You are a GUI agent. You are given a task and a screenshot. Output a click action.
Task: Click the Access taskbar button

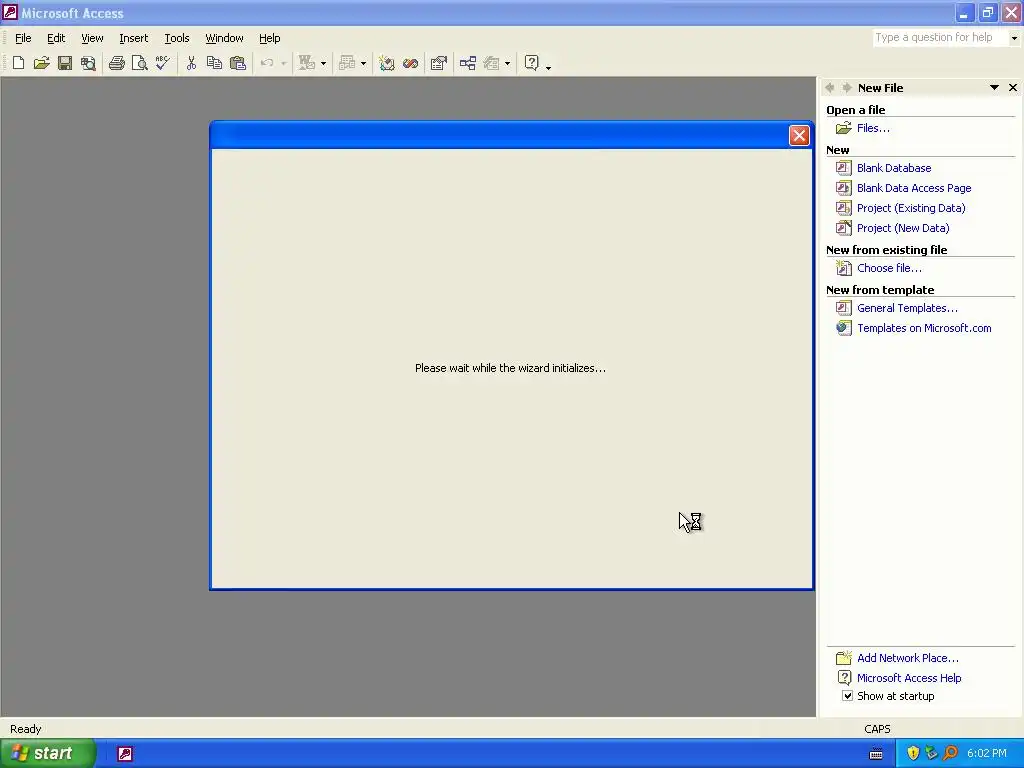[125, 754]
